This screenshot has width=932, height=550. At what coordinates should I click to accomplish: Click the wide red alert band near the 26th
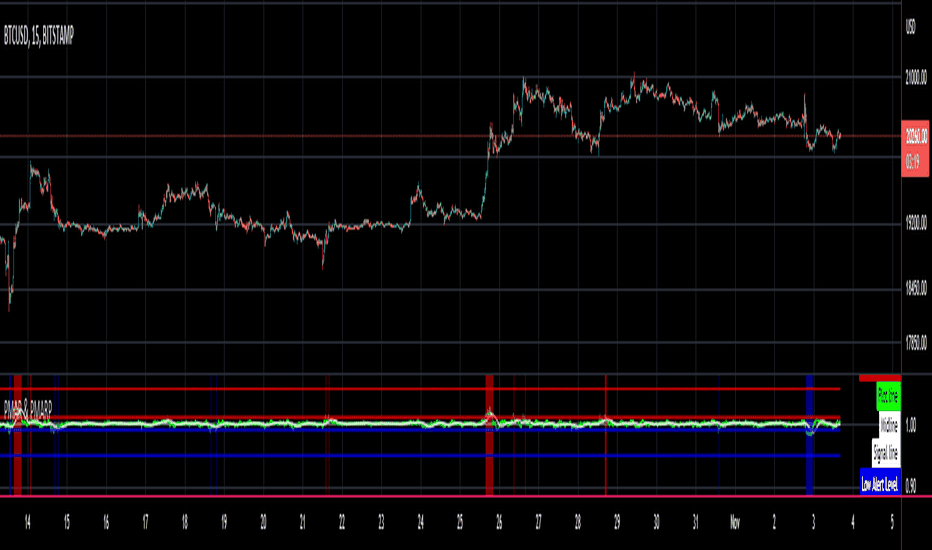(489, 435)
